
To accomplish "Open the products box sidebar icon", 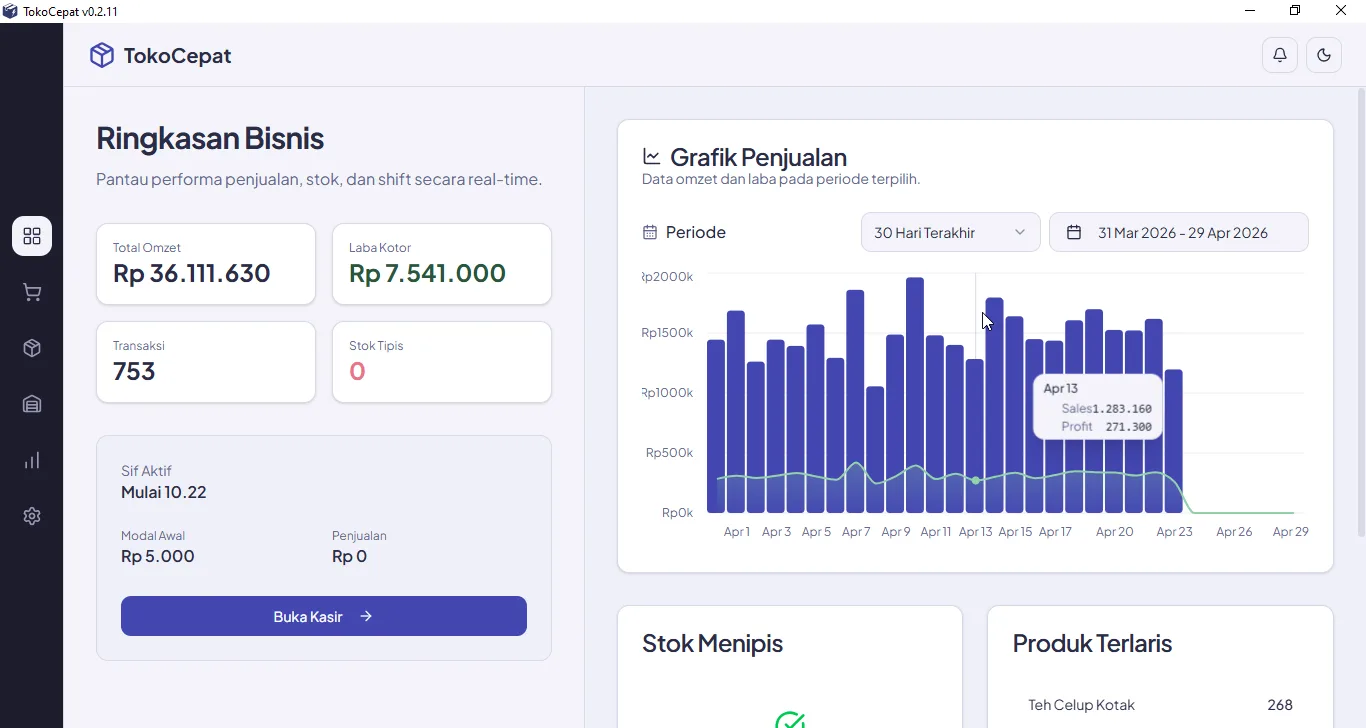I will [32, 348].
